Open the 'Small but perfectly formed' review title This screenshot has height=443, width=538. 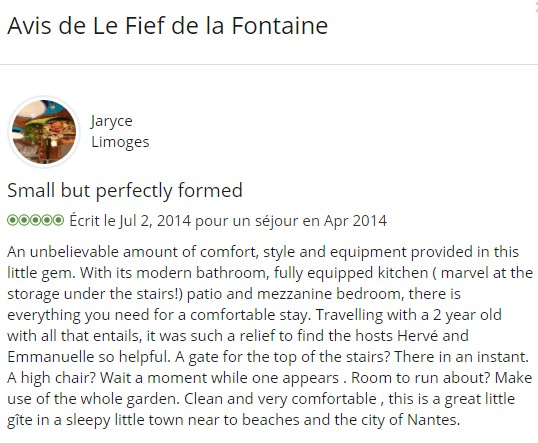[x=125, y=190]
